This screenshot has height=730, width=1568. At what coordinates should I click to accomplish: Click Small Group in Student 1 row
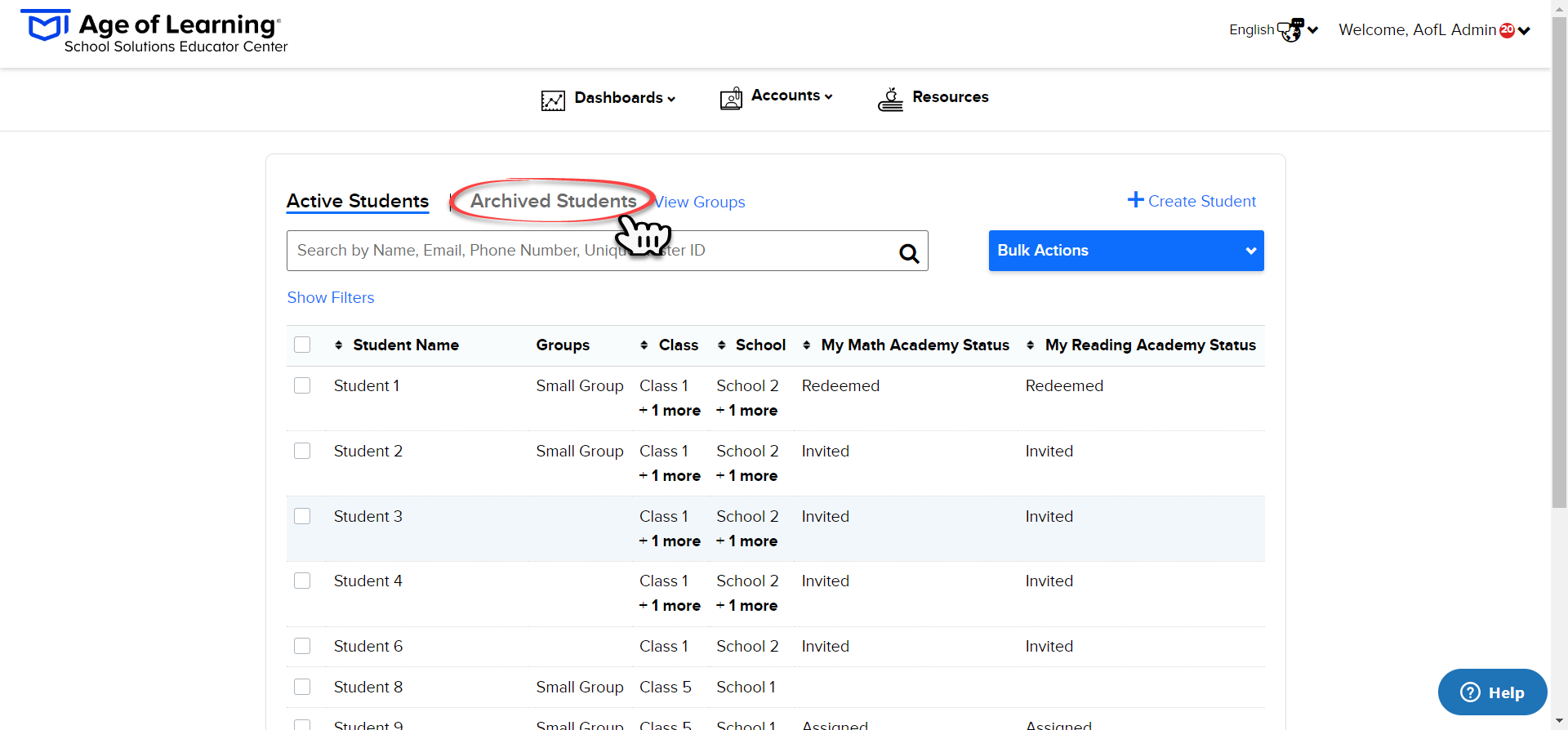pyautogui.click(x=580, y=385)
